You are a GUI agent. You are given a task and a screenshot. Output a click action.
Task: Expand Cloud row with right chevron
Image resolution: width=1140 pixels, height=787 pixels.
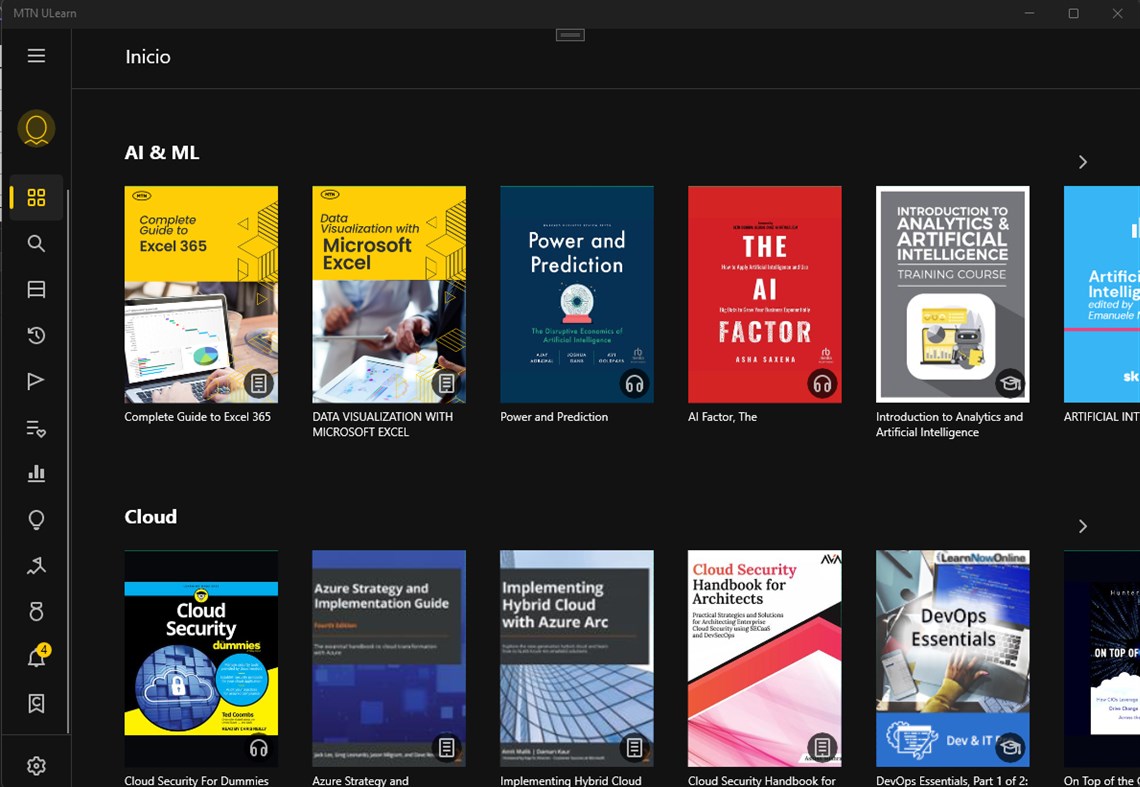tap(1083, 526)
